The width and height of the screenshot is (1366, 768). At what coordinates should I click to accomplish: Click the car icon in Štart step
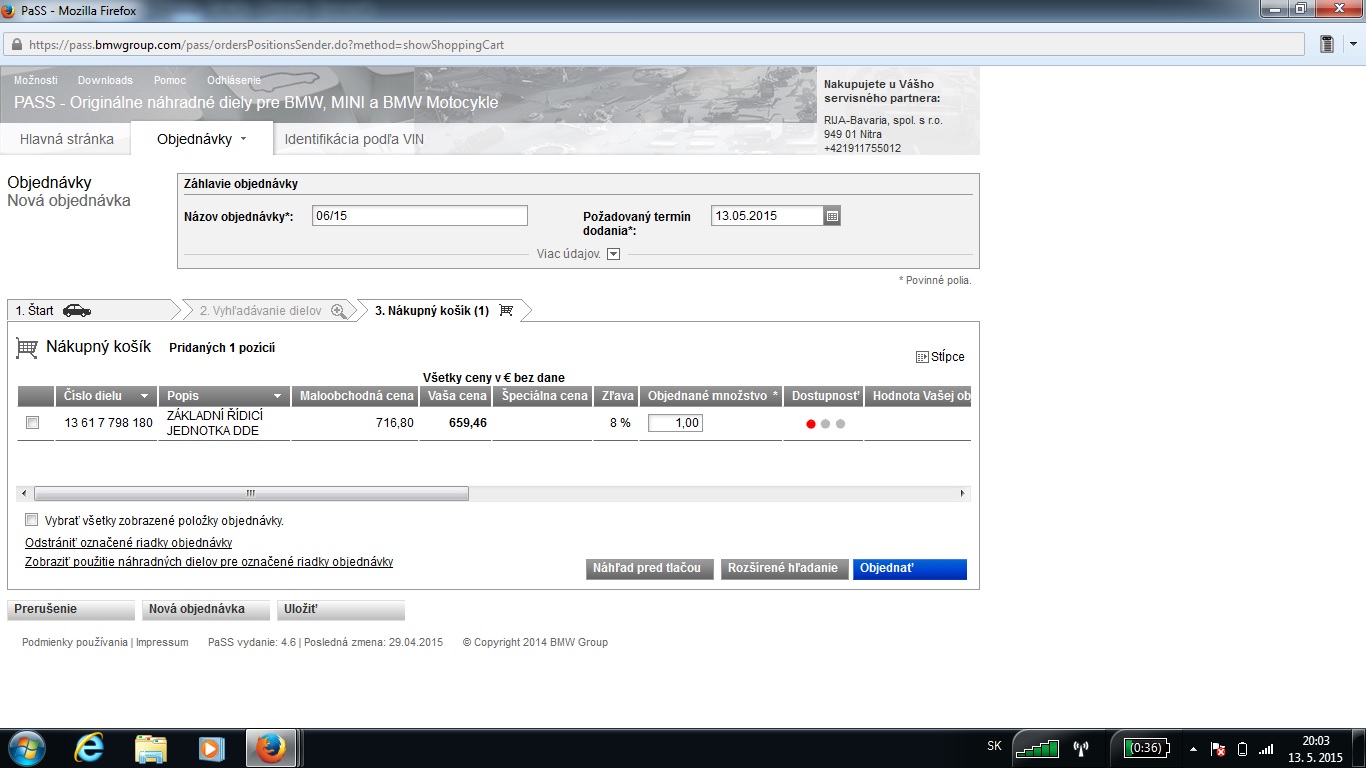pyautogui.click(x=77, y=310)
